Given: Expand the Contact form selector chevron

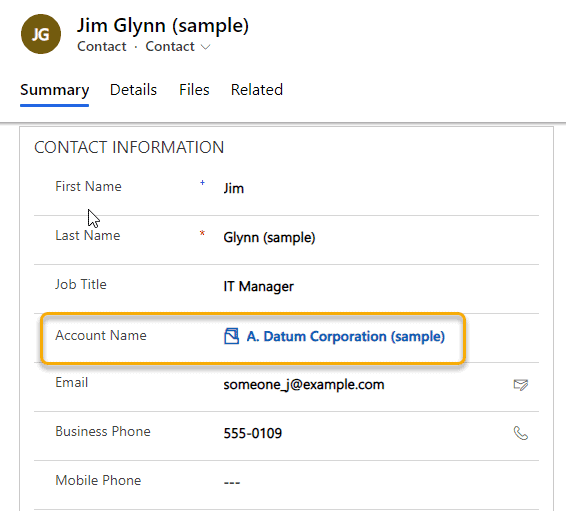Looking at the screenshot, I should click(x=205, y=47).
